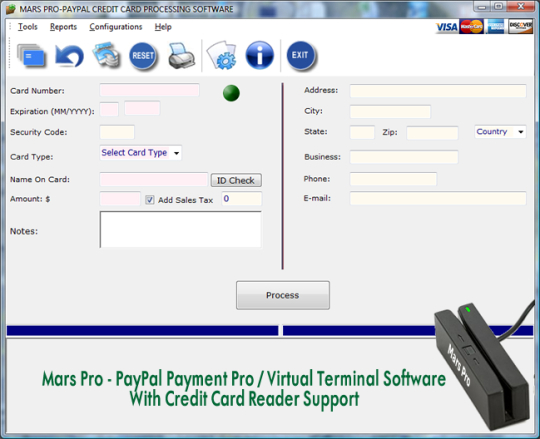Screen dimensions: 540x439
Task: Open the Configurations menu
Action: click(x=116, y=27)
